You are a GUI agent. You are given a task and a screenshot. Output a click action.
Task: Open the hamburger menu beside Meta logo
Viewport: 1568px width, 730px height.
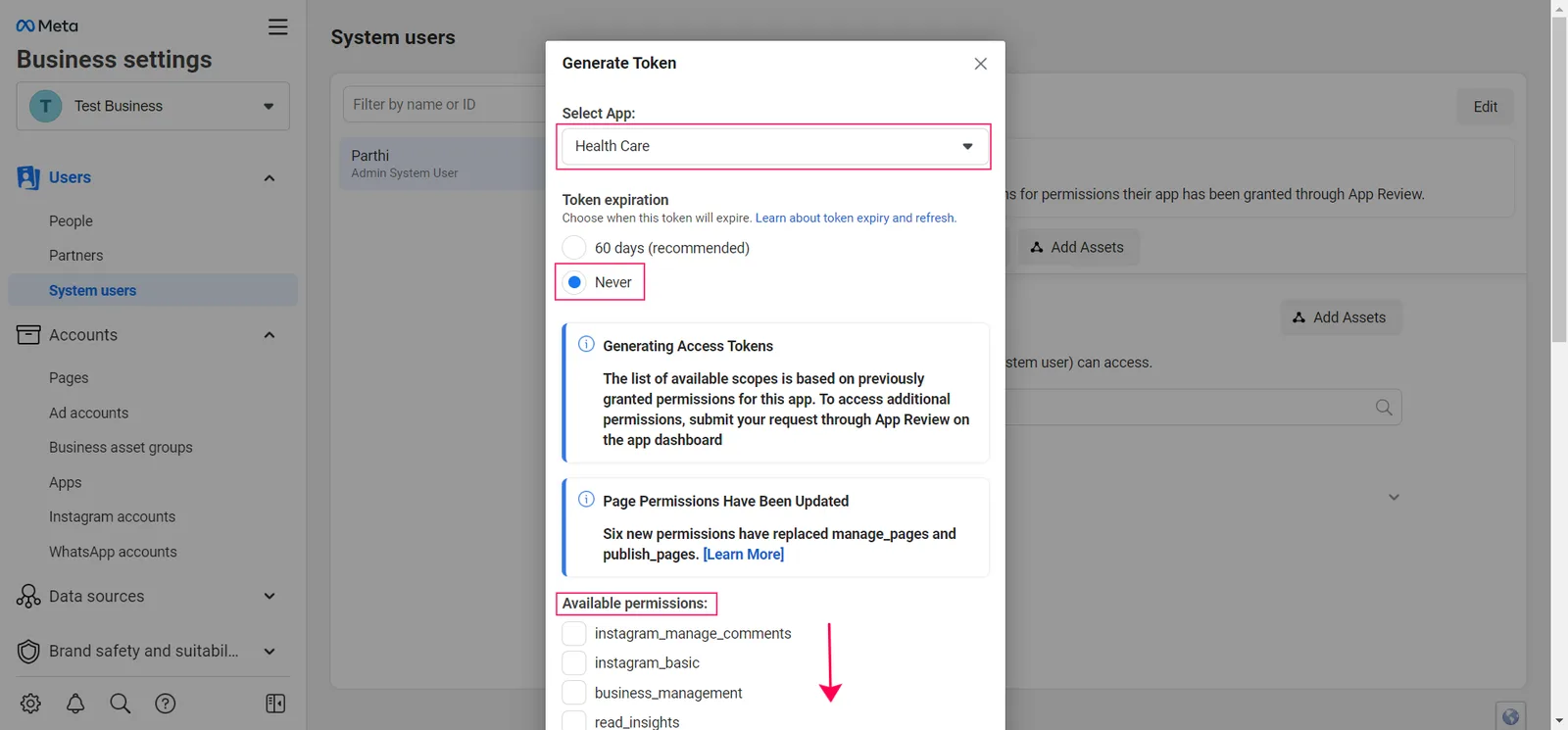278,26
